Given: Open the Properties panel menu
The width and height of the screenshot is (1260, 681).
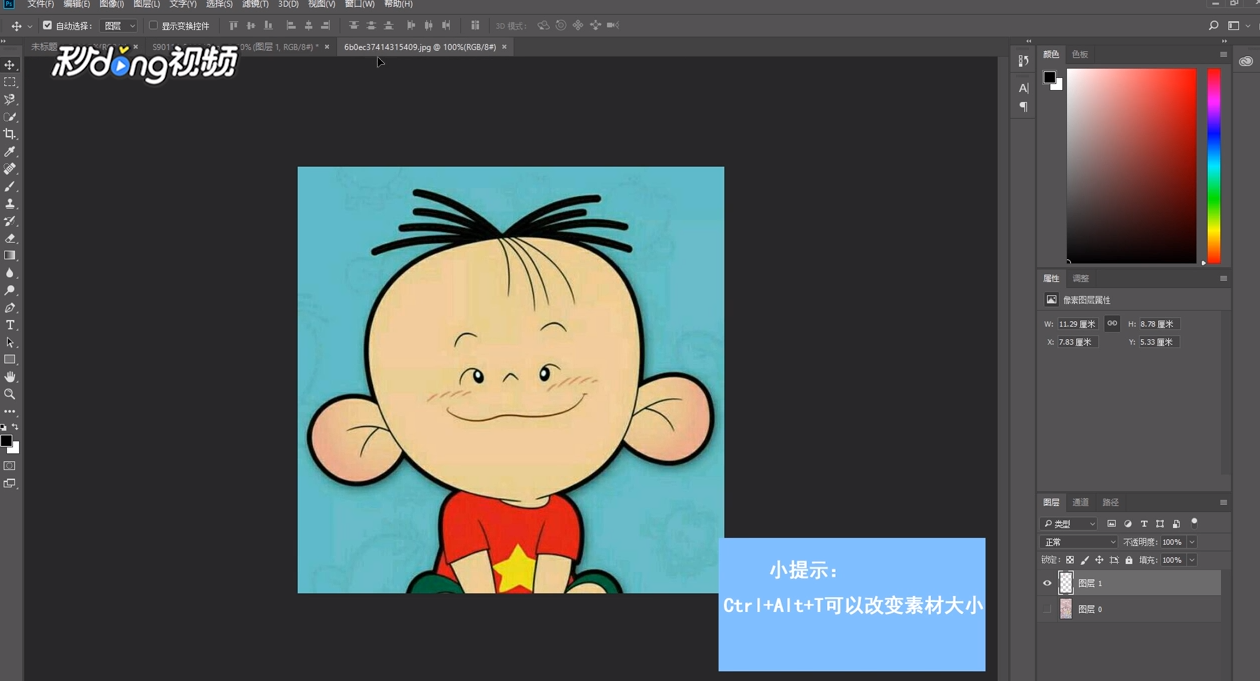Looking at the screenshot, I should coord(1223,278).
